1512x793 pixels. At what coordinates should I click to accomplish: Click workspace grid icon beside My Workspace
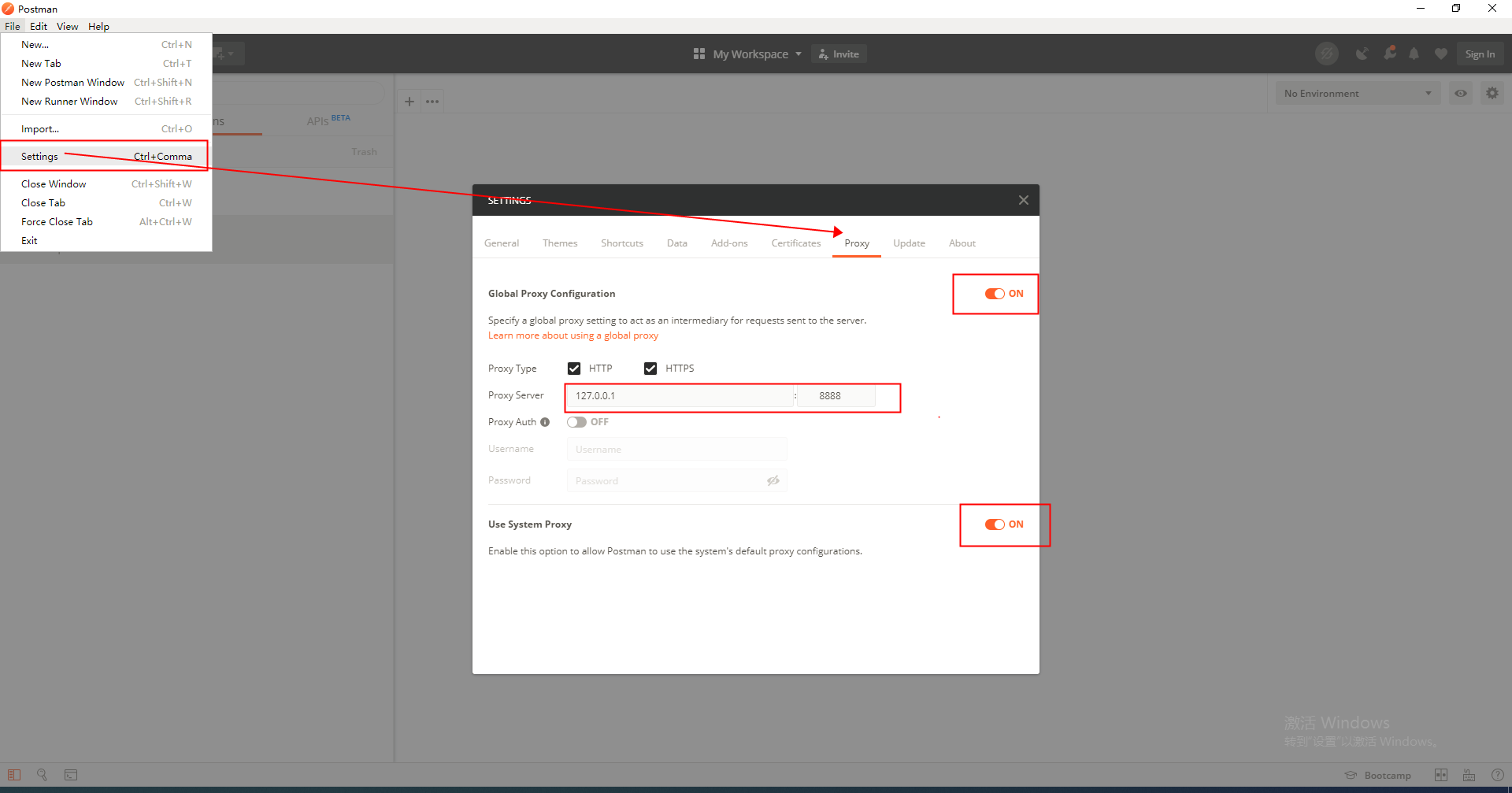[x=699, y=54]
